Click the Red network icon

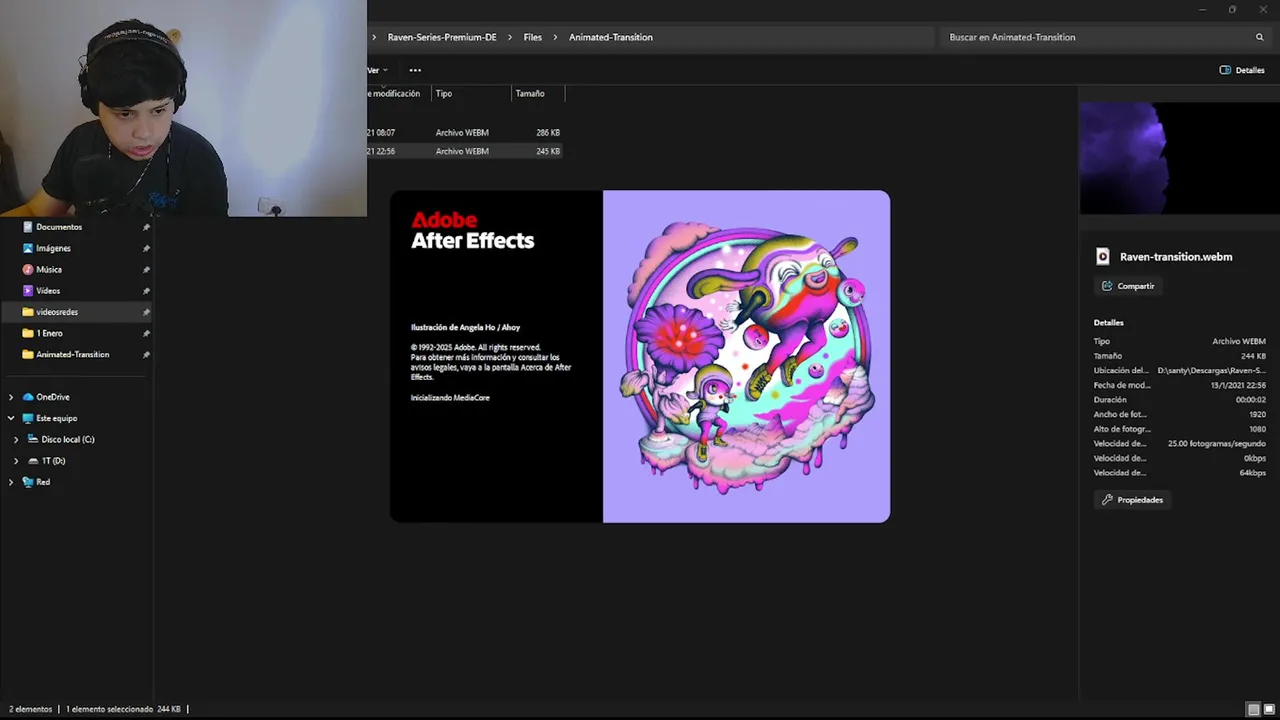[x=28, y=482]
